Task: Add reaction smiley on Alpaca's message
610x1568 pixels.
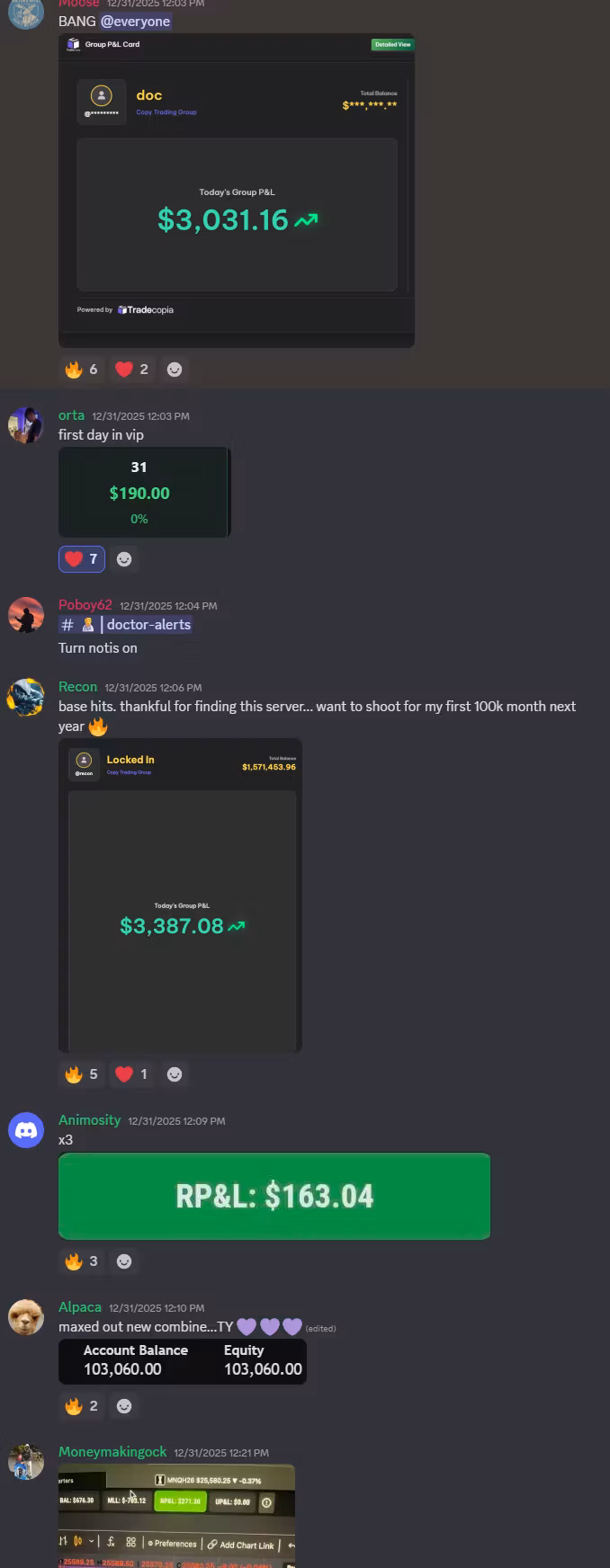Action: 124,1406
